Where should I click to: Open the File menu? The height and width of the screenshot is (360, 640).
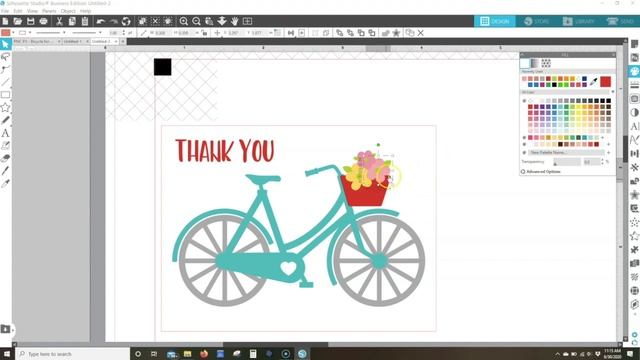click(5, 11)
